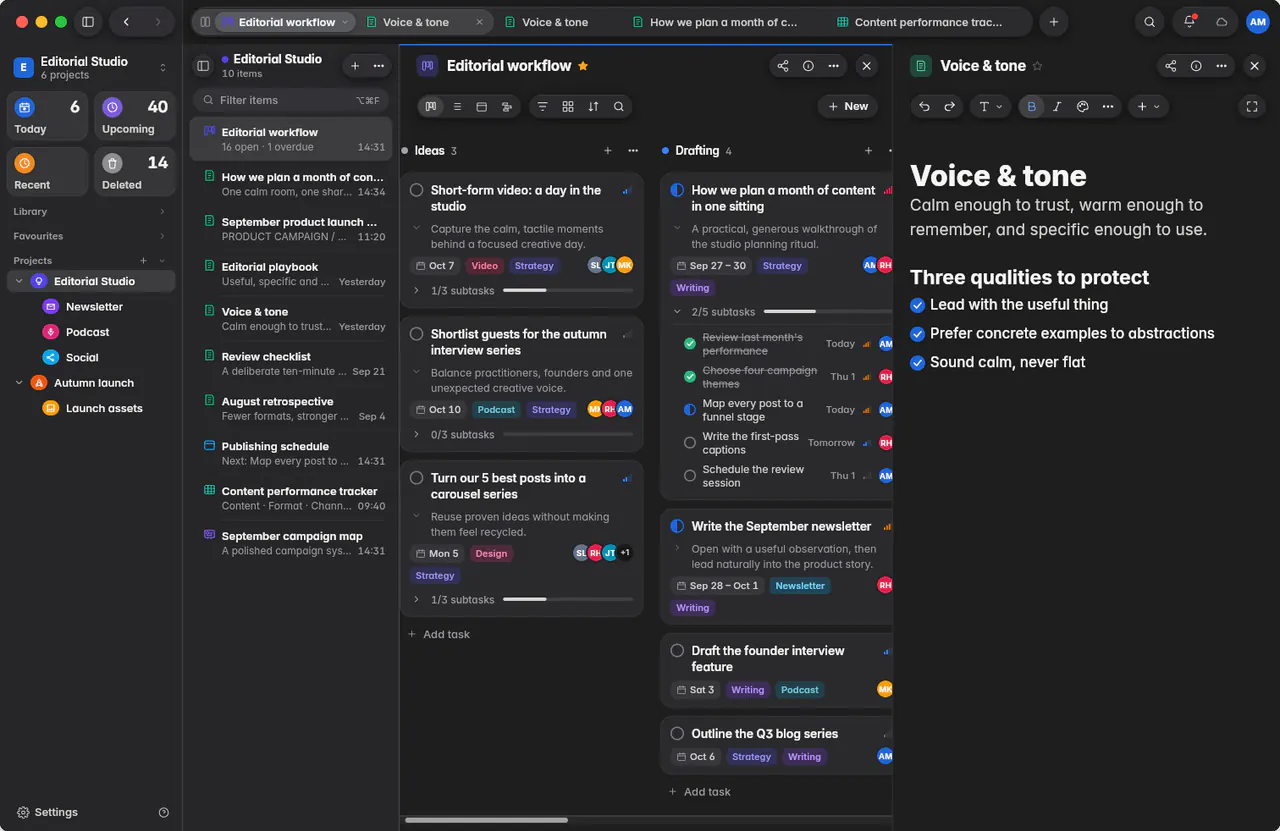Unfavourite the Editorial workflow star
Image resolution: width=1280 pixels, height=831 pixels.
tap(583, 66)
